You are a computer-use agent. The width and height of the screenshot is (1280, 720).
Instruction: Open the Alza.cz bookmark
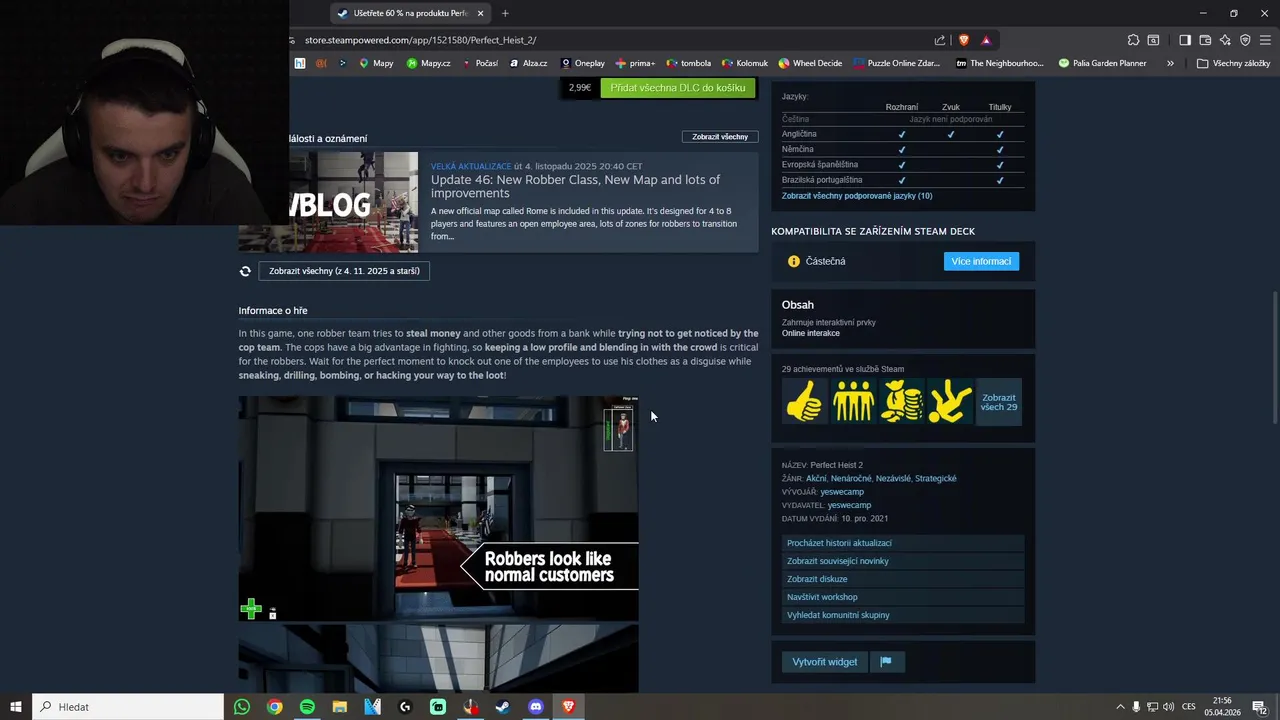(528, 63)
